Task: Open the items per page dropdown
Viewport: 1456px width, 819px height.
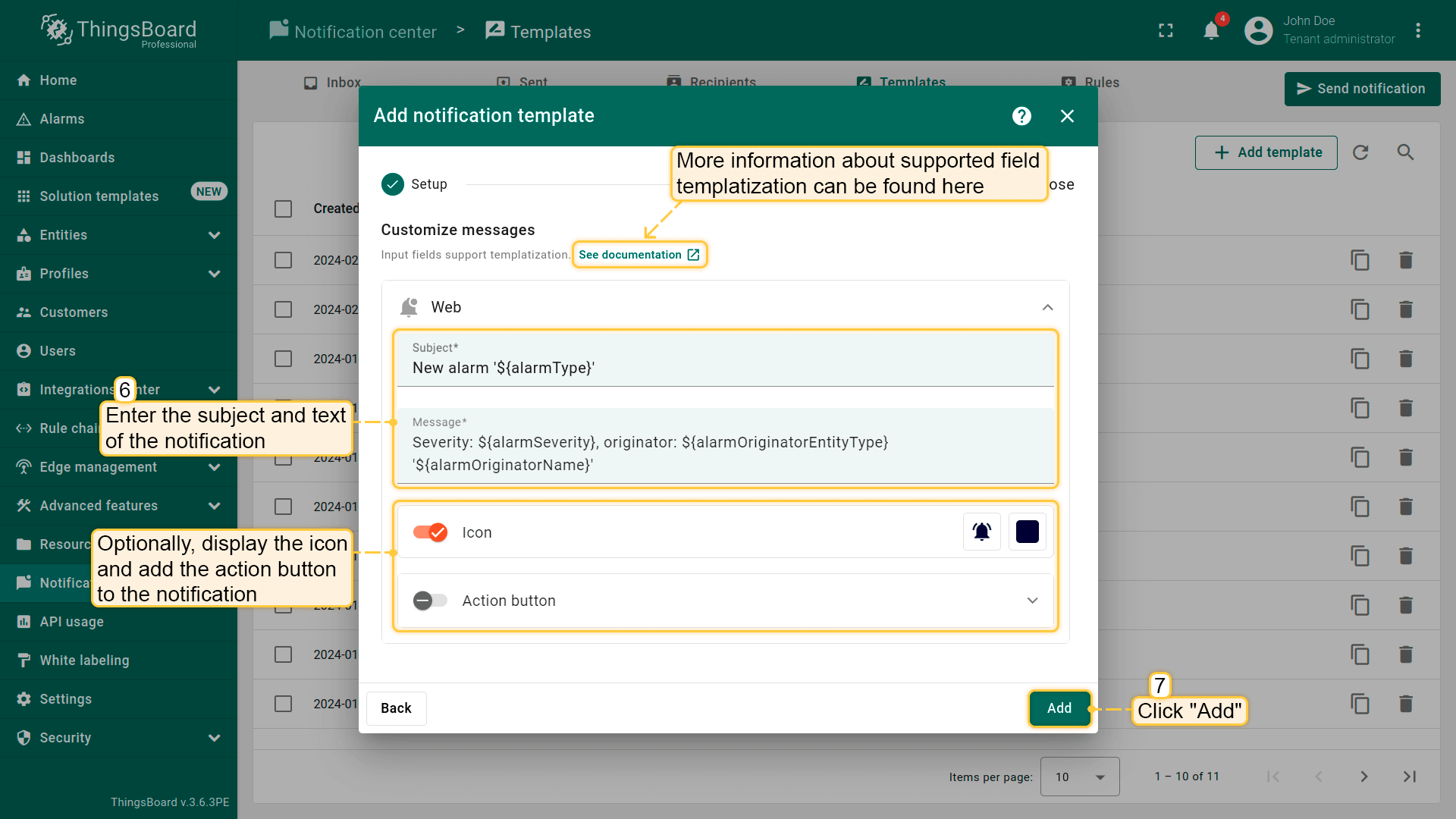Action: click(1079, 777)
